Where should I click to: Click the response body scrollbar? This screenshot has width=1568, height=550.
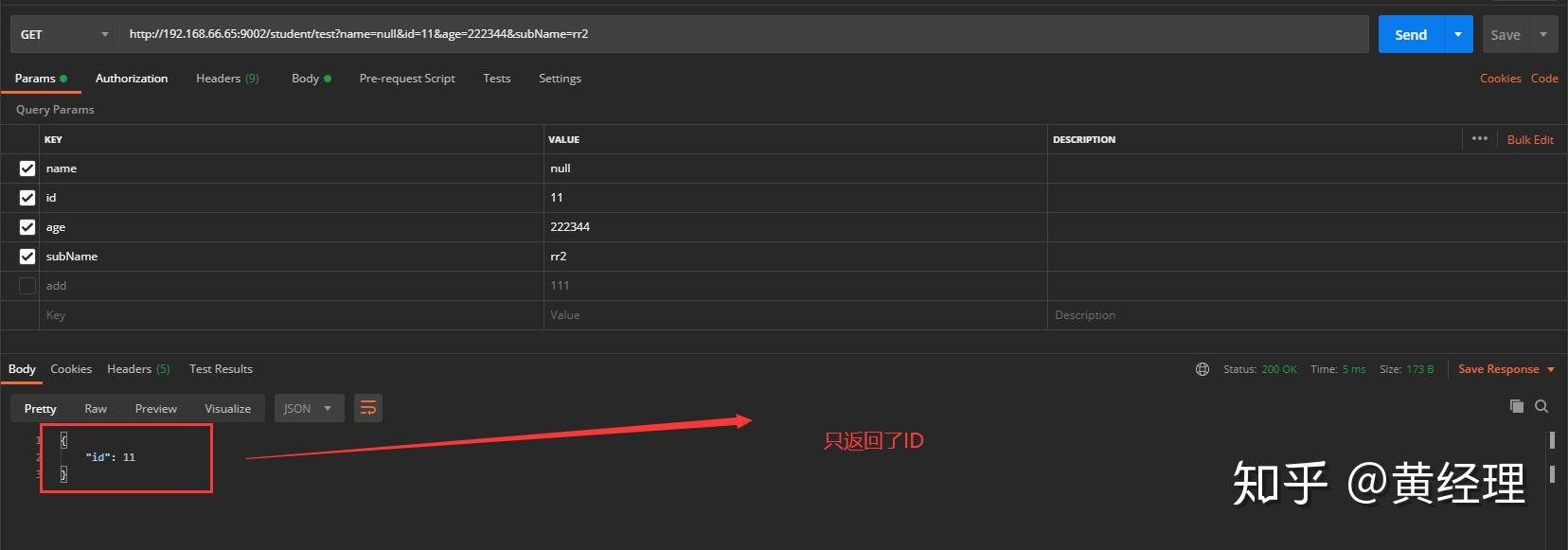click(1552, 456)
